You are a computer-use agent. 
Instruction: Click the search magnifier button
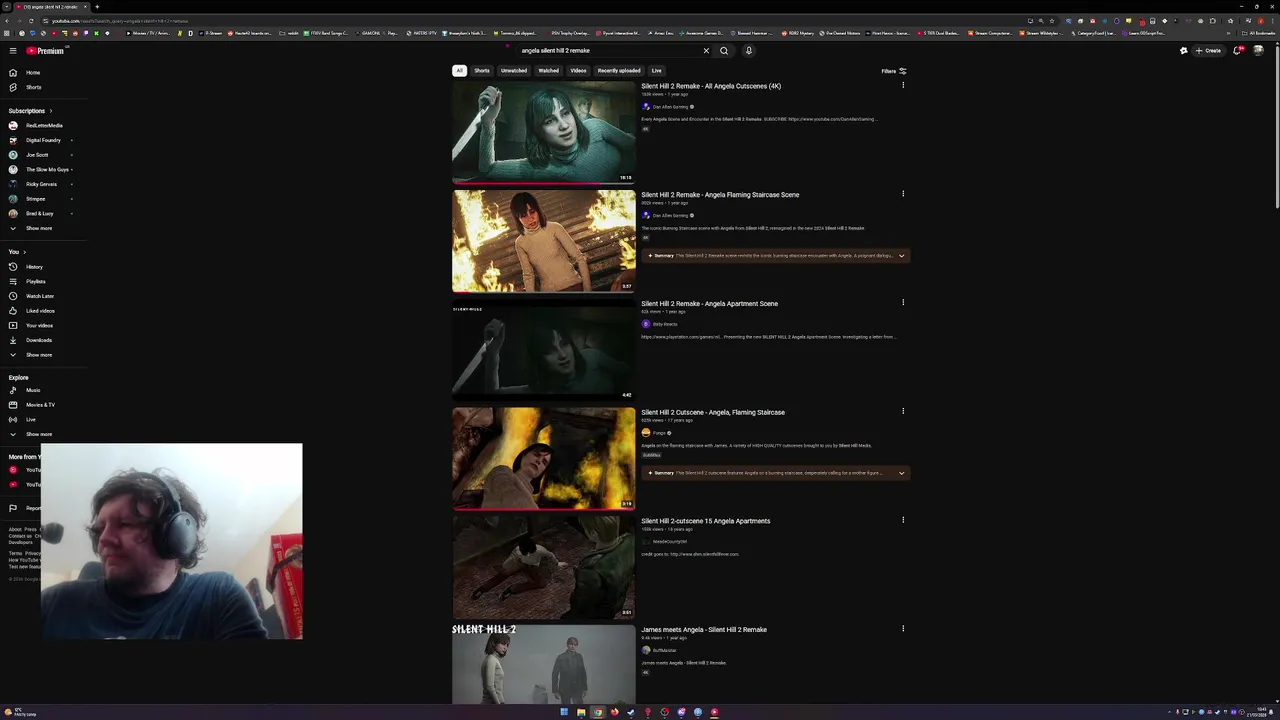coord(724,50)
